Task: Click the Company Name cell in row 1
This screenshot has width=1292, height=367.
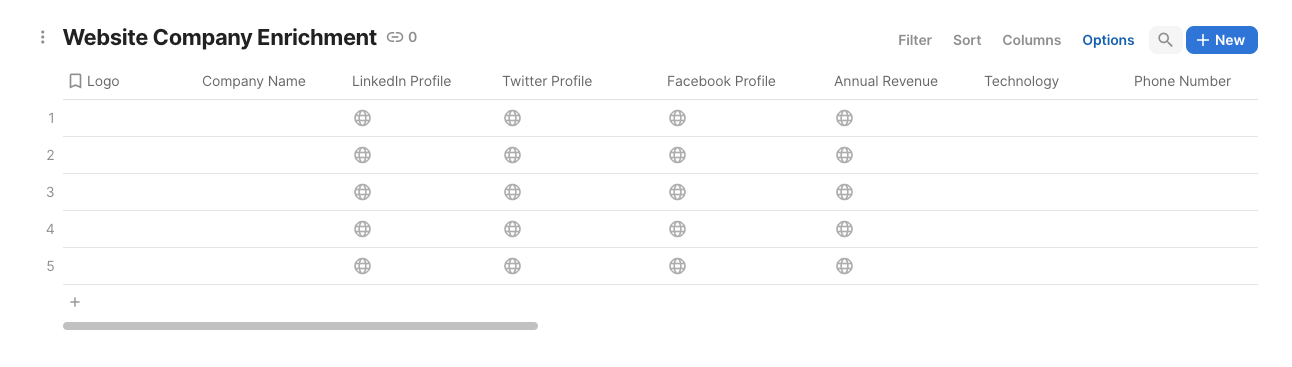Action: [268, 118]
